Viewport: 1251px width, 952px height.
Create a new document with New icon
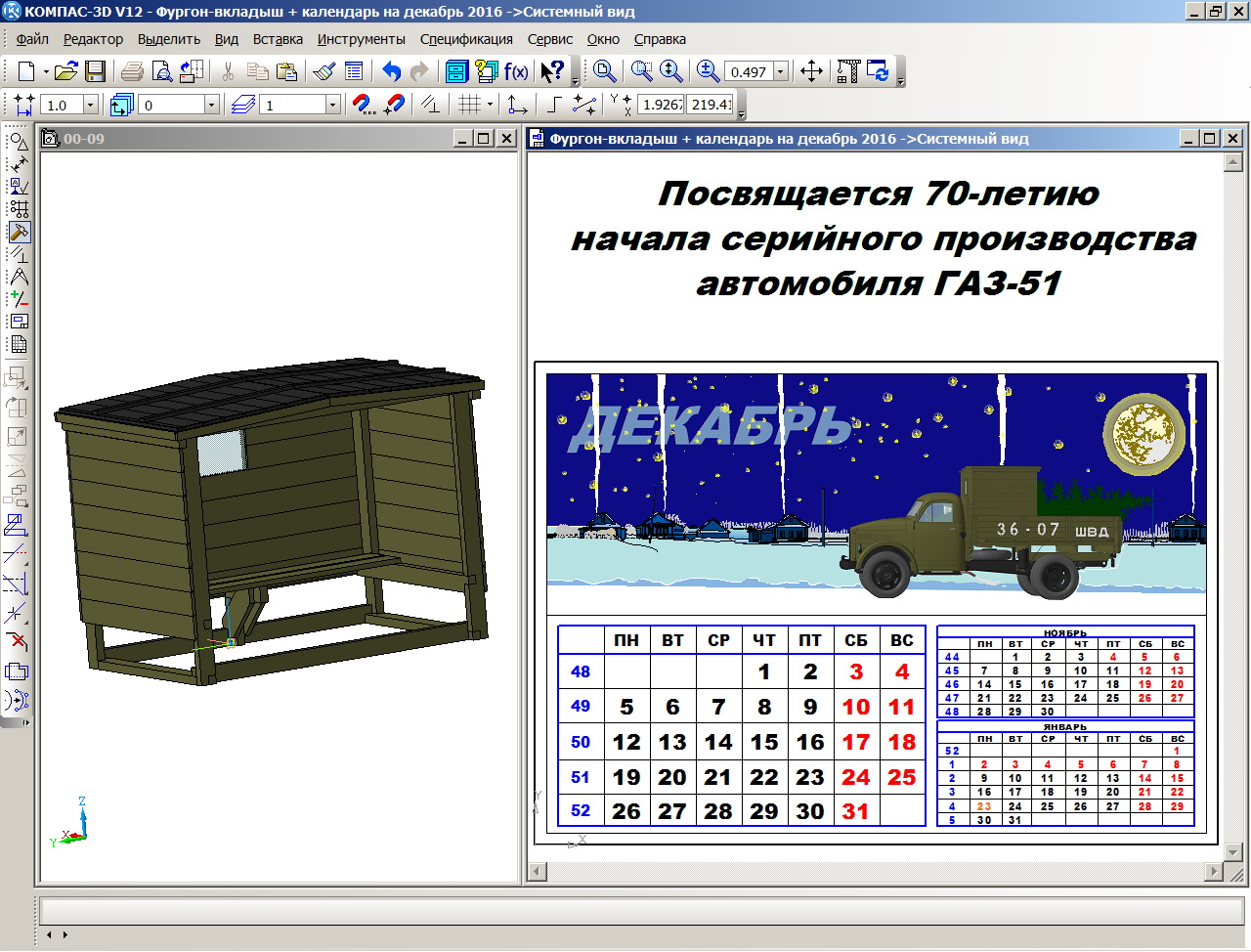click(26, 71)
